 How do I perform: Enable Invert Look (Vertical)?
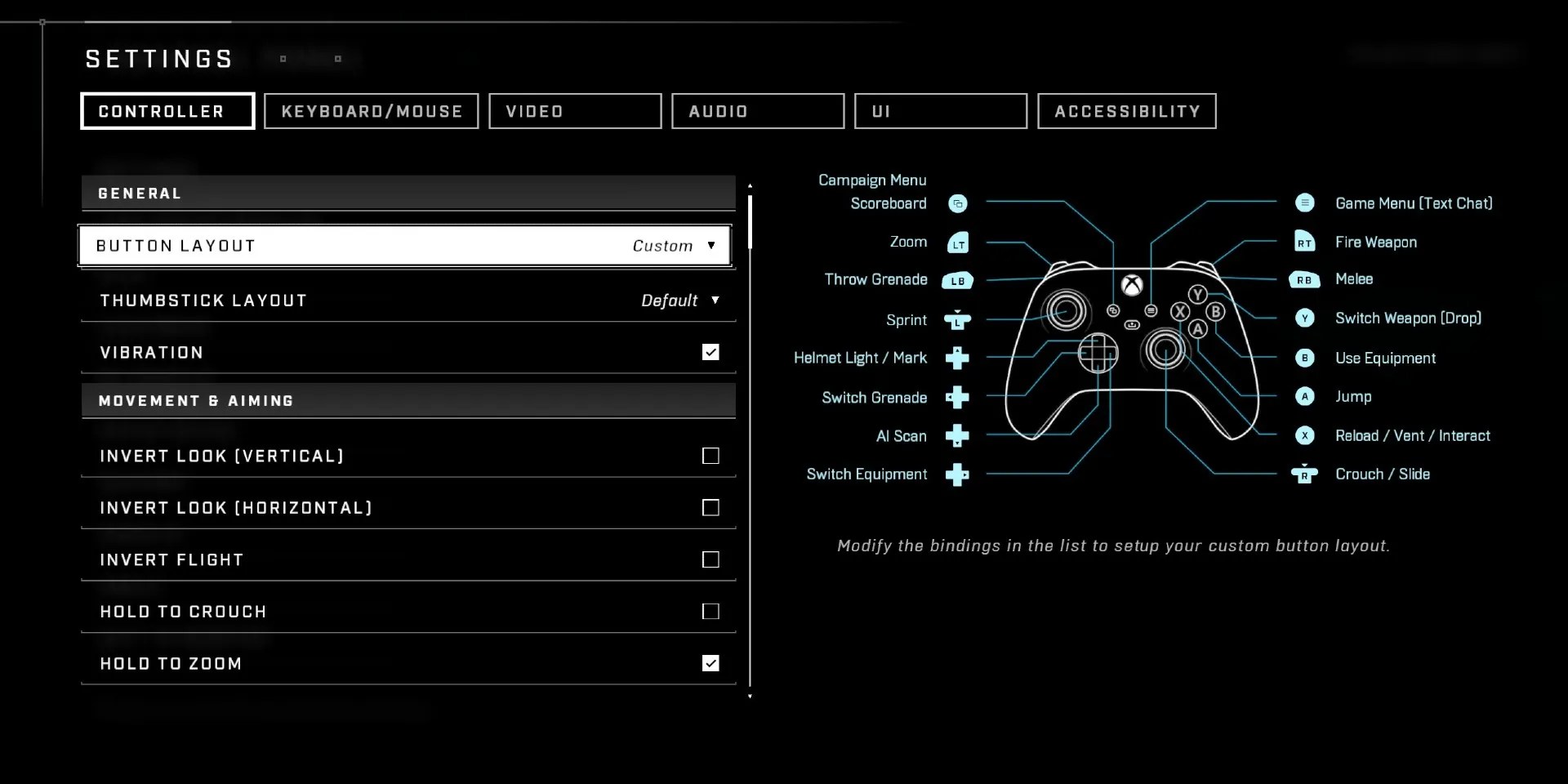tap(710, 456)
